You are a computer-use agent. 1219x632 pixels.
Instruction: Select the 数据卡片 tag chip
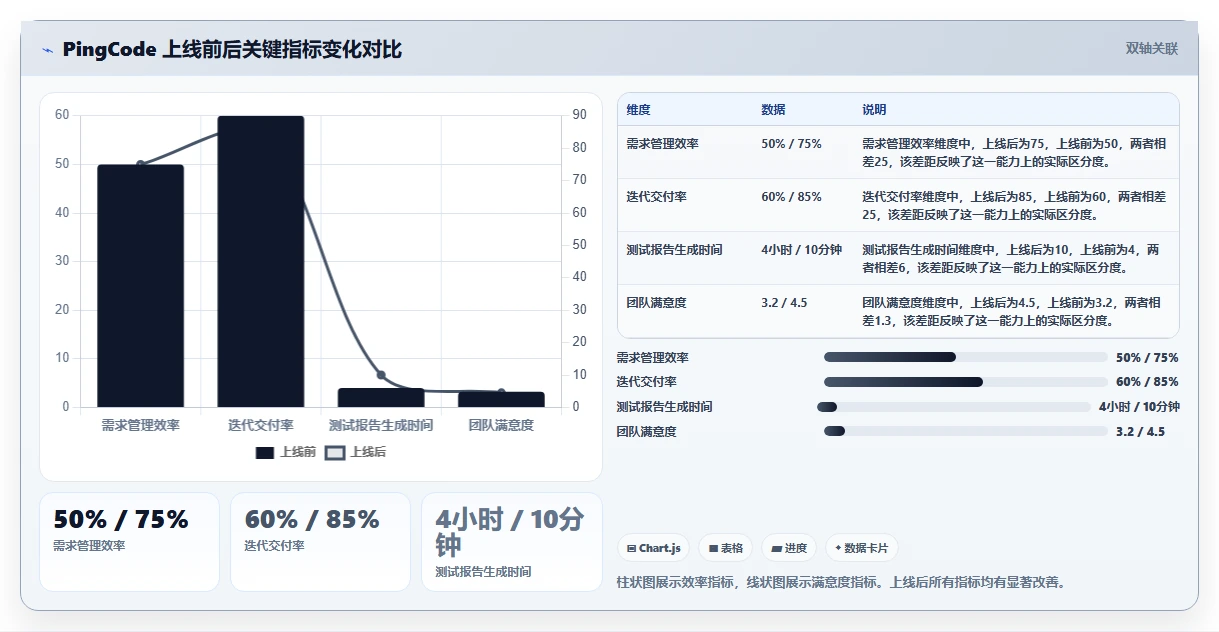click(862, 548)
